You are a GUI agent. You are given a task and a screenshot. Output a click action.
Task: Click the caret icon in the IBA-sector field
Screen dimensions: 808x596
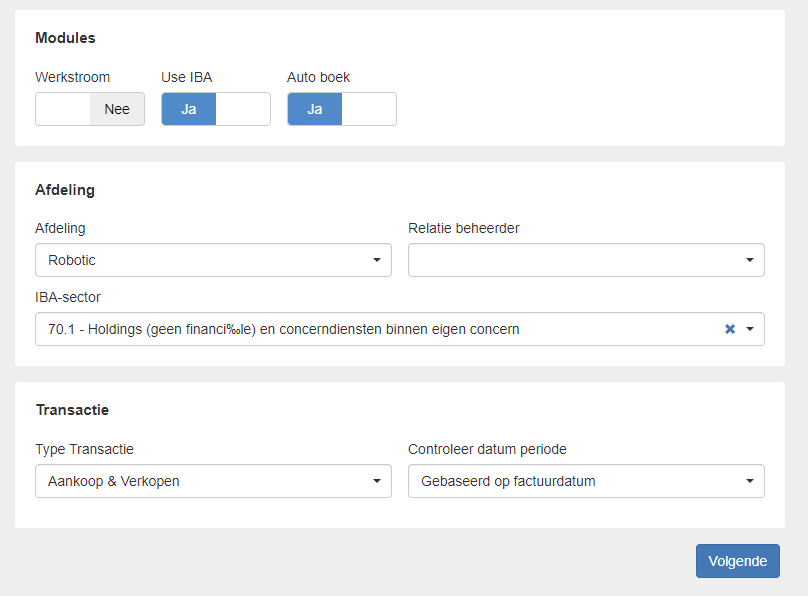pyautogui.click(x=749, y=329)
